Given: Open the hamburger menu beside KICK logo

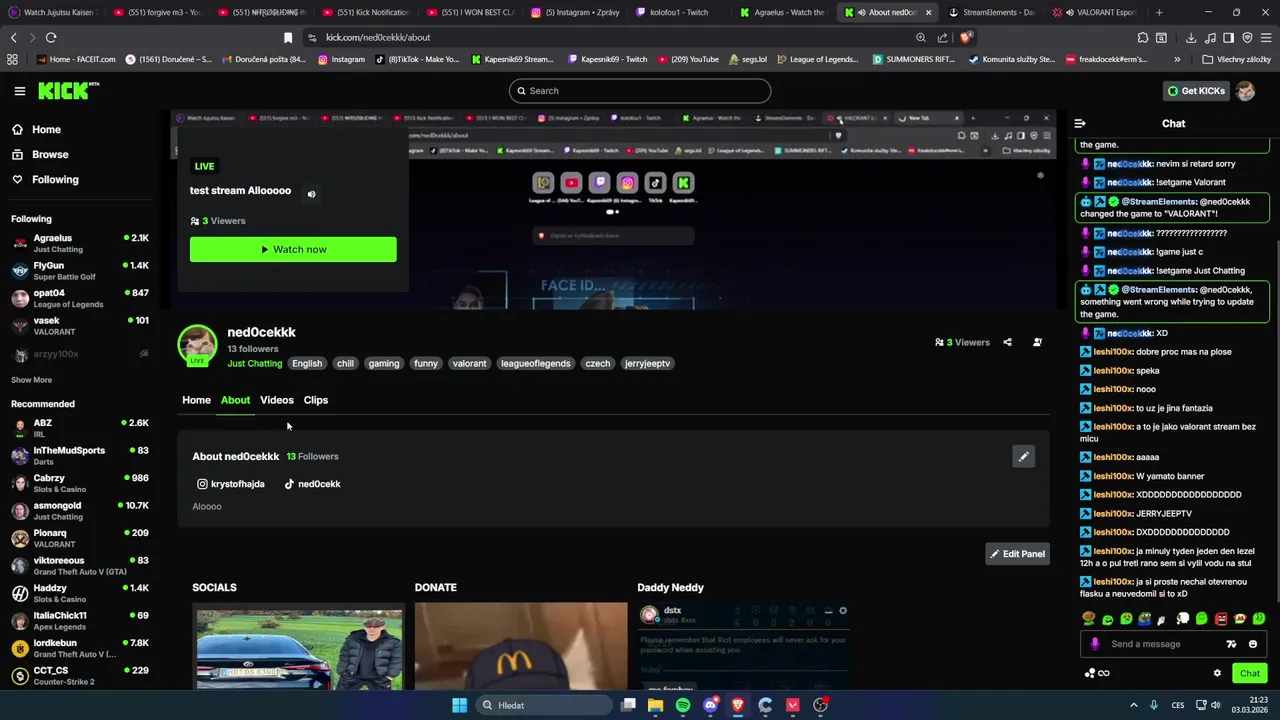Looking at the screenshot, I should 19,91.
